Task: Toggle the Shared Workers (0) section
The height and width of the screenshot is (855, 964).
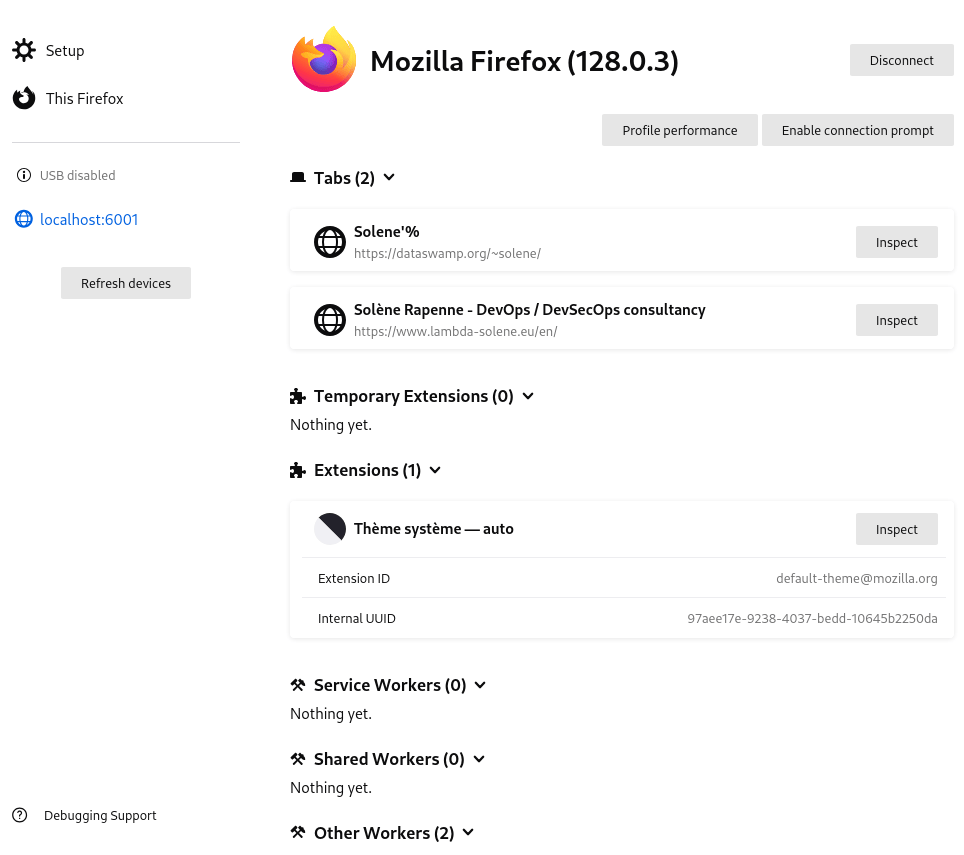Action: pyautogui.click(x=479, y=759)
